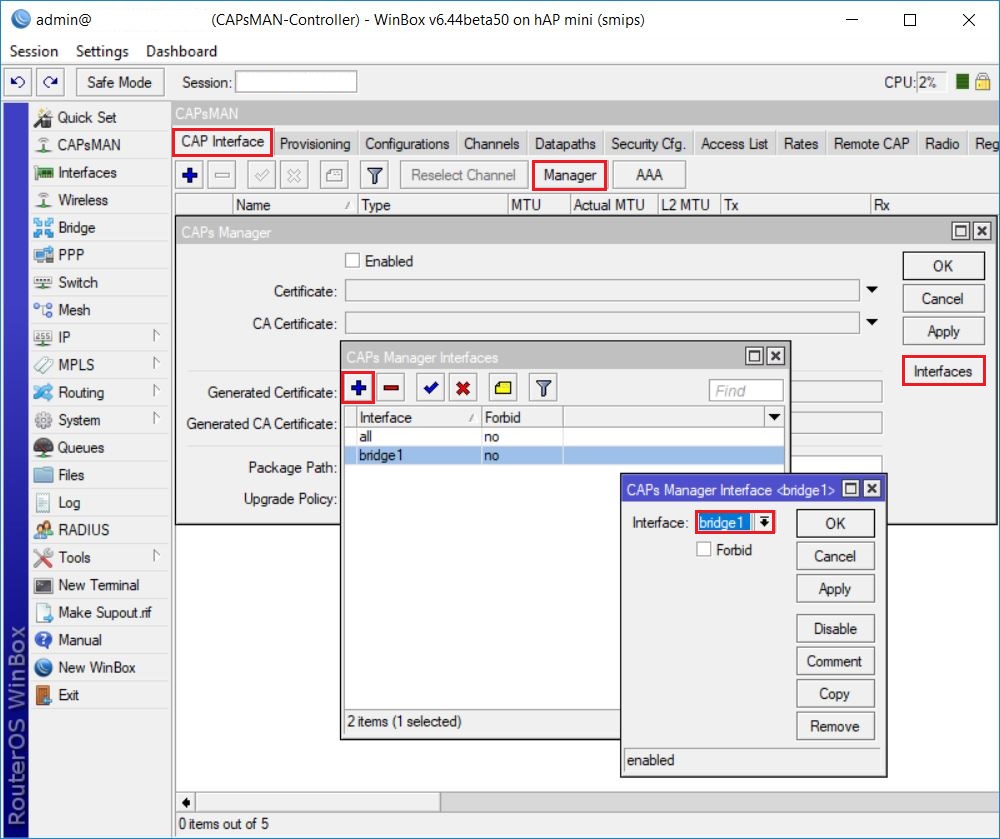Switch to the Datapaths tab
Screen dimensions: 1000x839
click(x=565, y=143)
